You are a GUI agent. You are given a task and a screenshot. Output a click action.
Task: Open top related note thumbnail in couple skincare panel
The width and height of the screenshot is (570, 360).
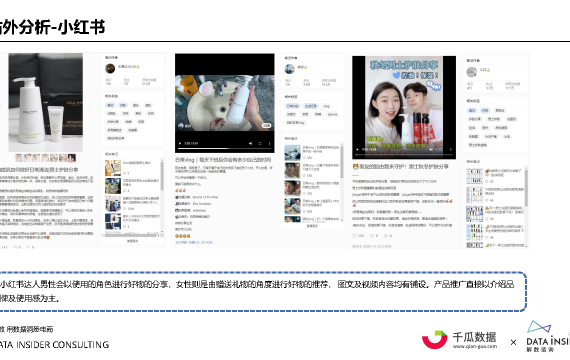[474, 176]
